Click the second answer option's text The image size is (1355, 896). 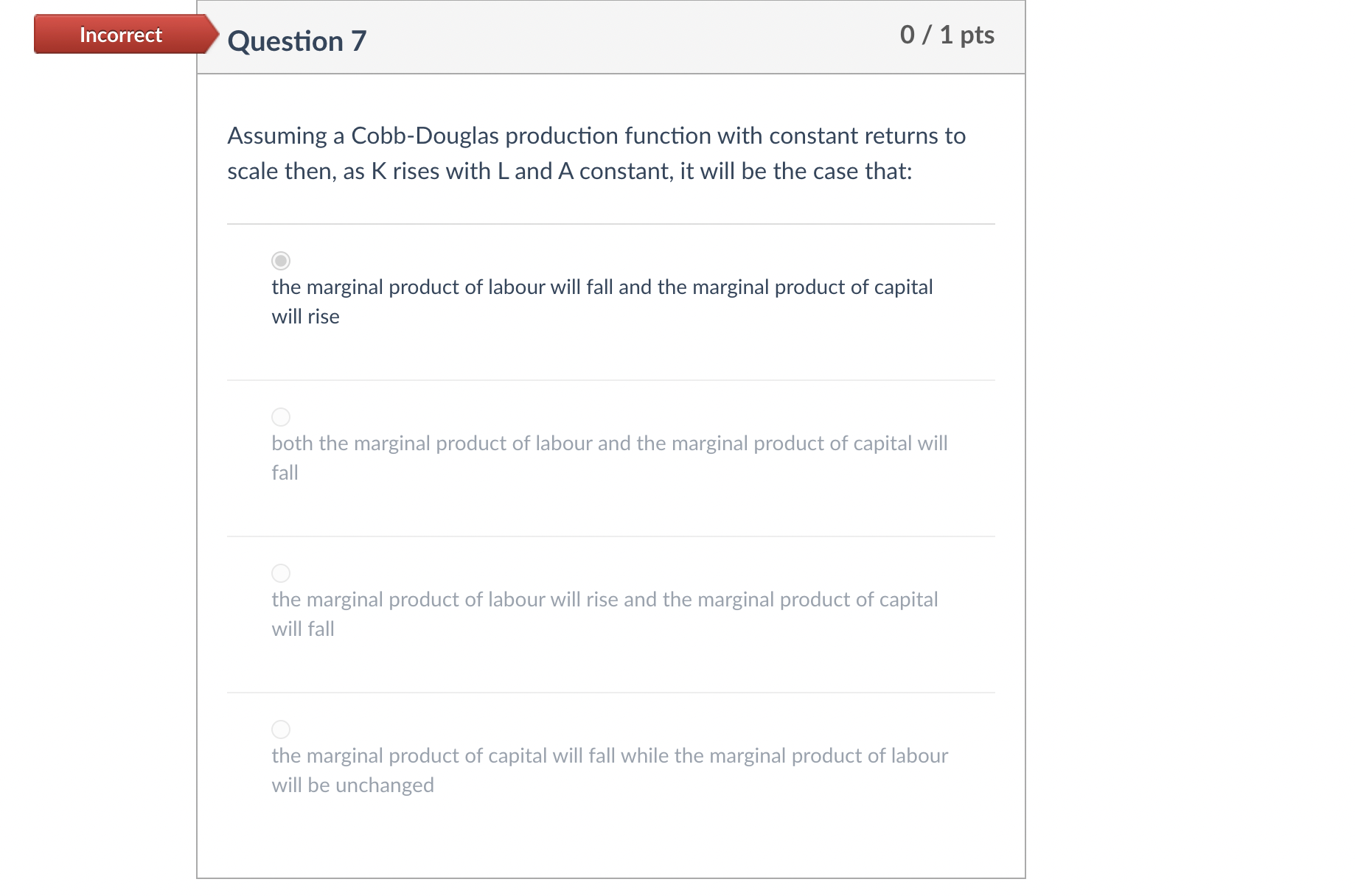pyautogui.click(x=609, y=457)
